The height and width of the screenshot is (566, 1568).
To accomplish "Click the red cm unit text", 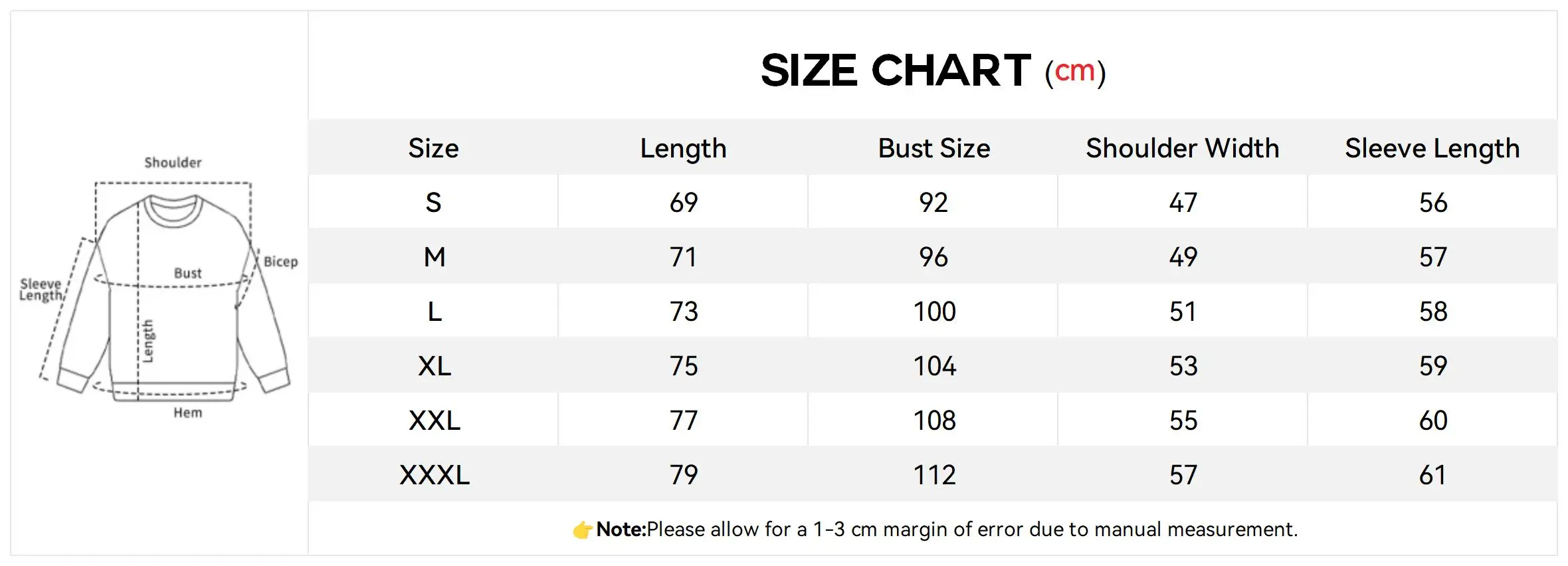I will pos(1074,71).
